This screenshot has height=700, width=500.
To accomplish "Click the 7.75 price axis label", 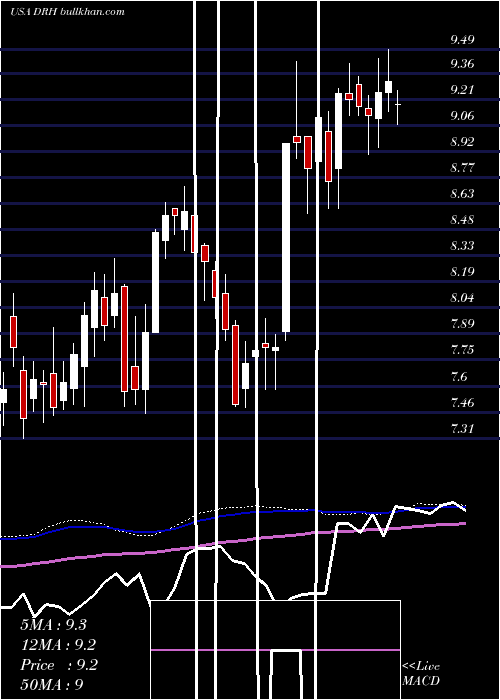I will 462,350.
